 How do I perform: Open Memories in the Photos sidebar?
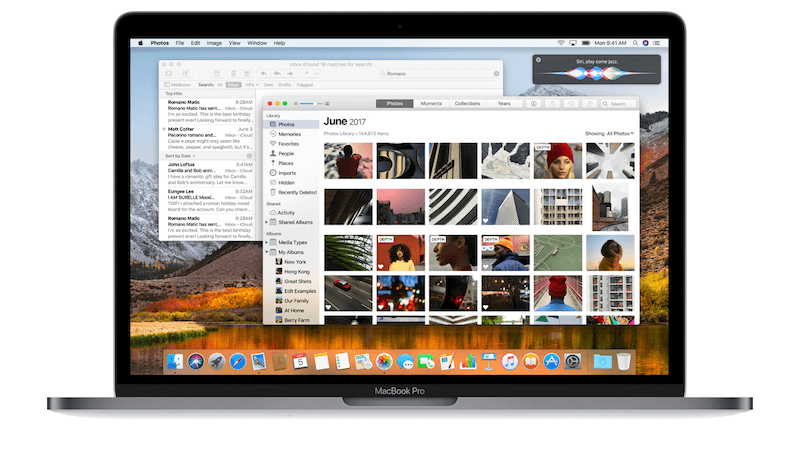coord(288,134)
